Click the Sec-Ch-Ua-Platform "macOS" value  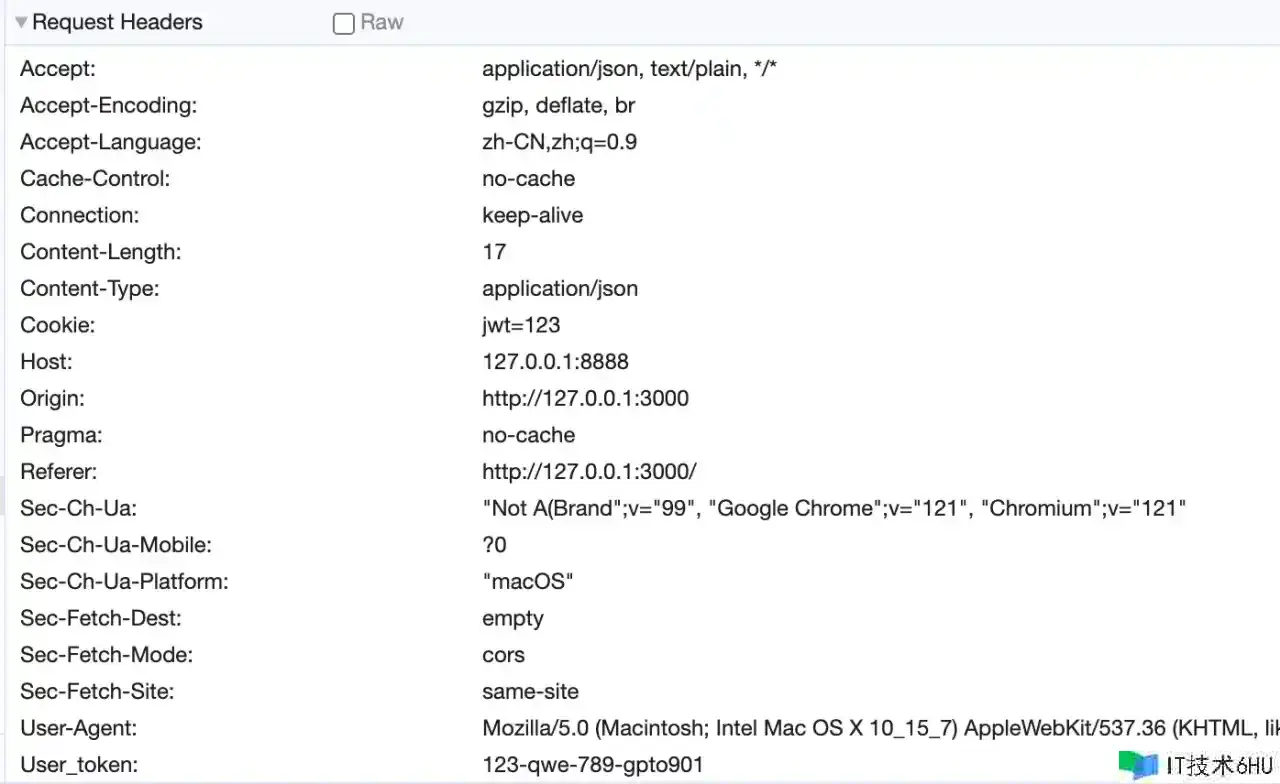(x=527, y=581)
